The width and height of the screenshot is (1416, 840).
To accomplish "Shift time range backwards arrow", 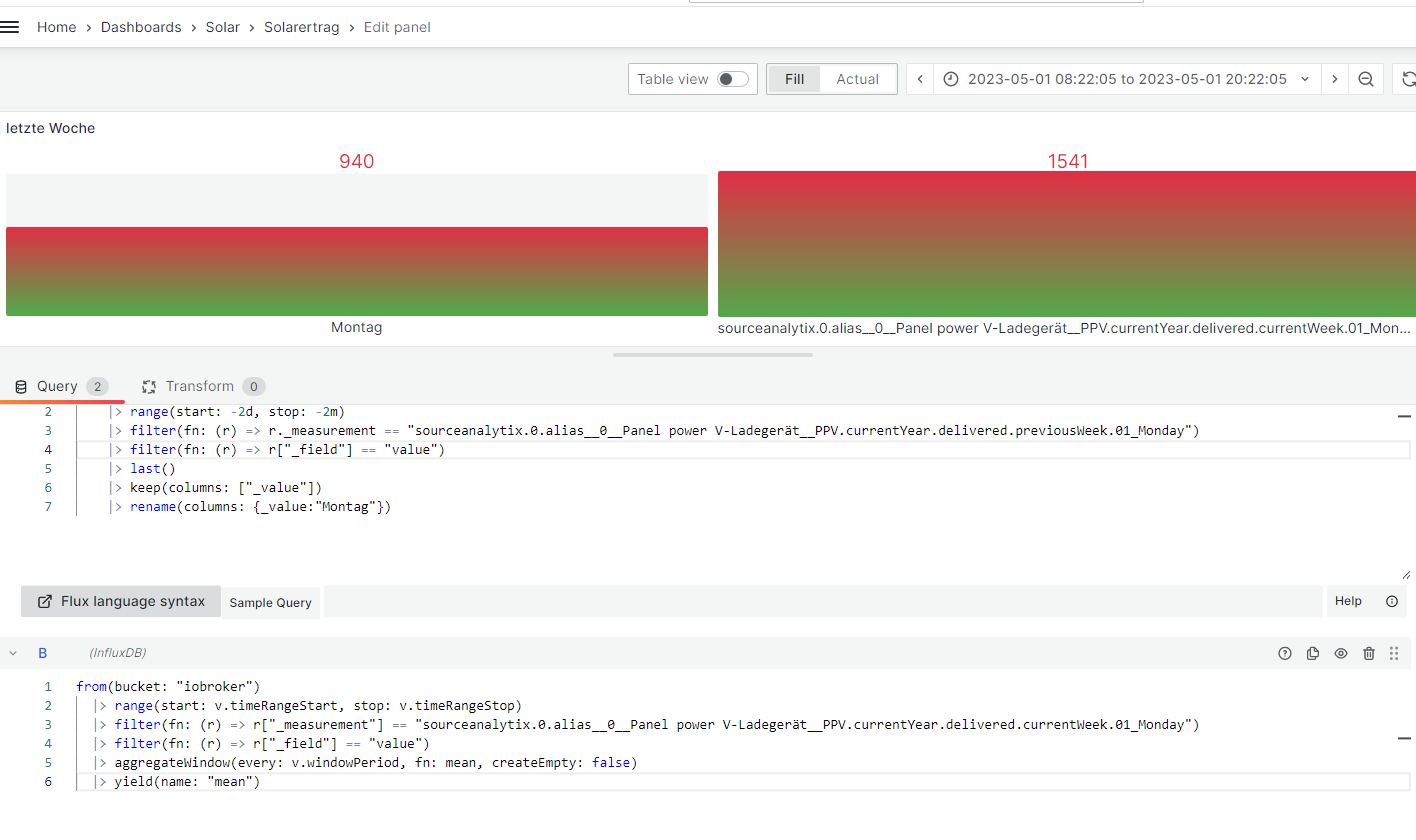I will (920, 79).
